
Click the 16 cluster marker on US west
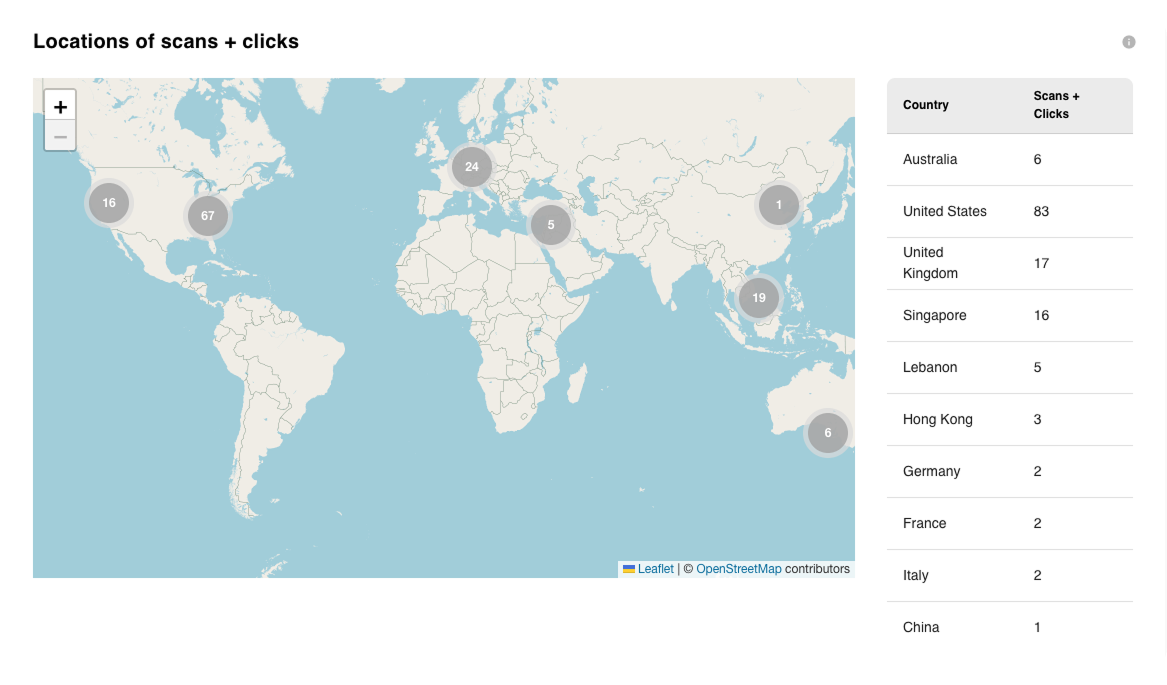pyautogui.click(x=109, y=203)
